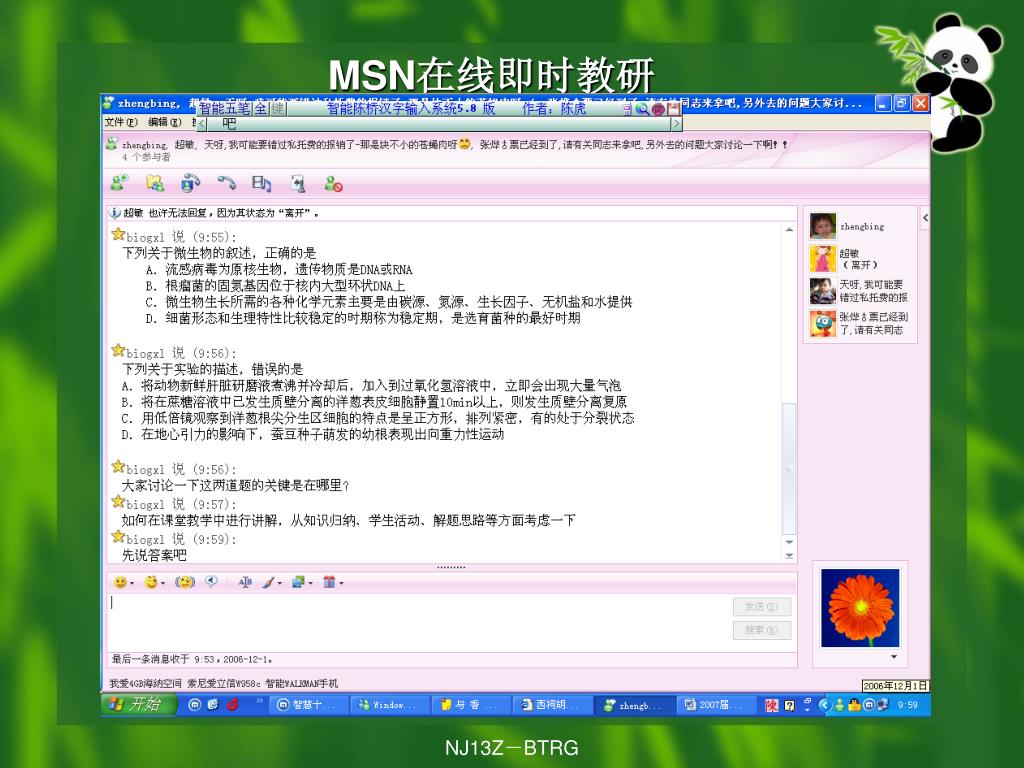Open dropdown under the flower display picture
Image resolution: width=1024 pixels, height=768 pixels.
tap(894, 657)
